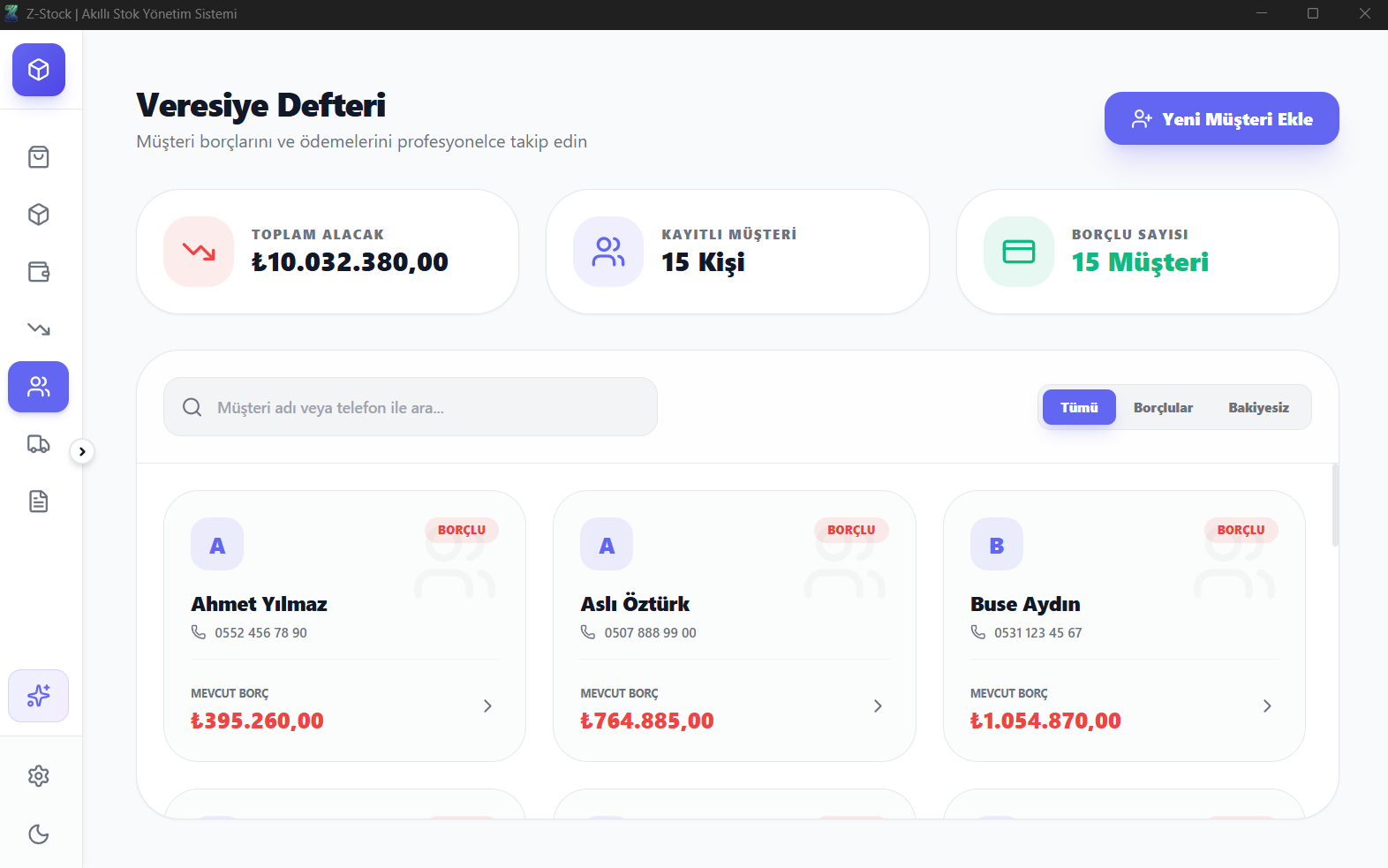Select the customers people icon in sidebar
Viewport: 1388px width, 868px height.
(39, 387)
